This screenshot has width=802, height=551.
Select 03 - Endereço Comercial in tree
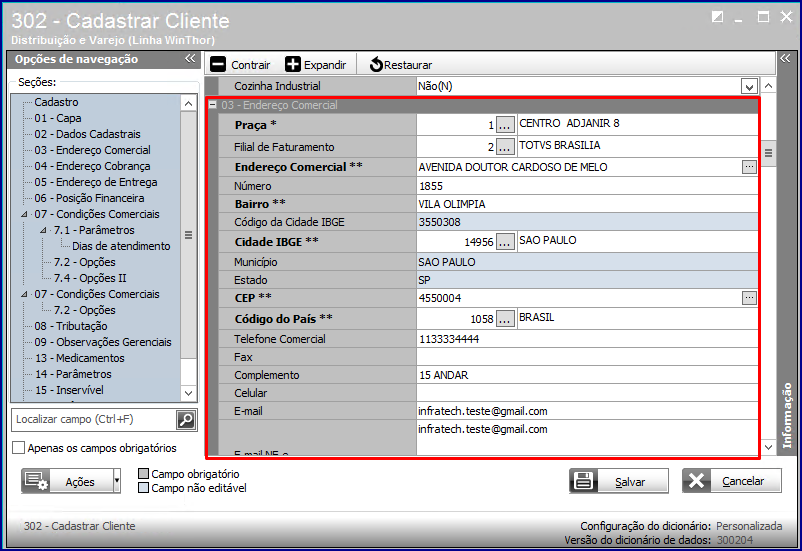click(x=93, y=150)
